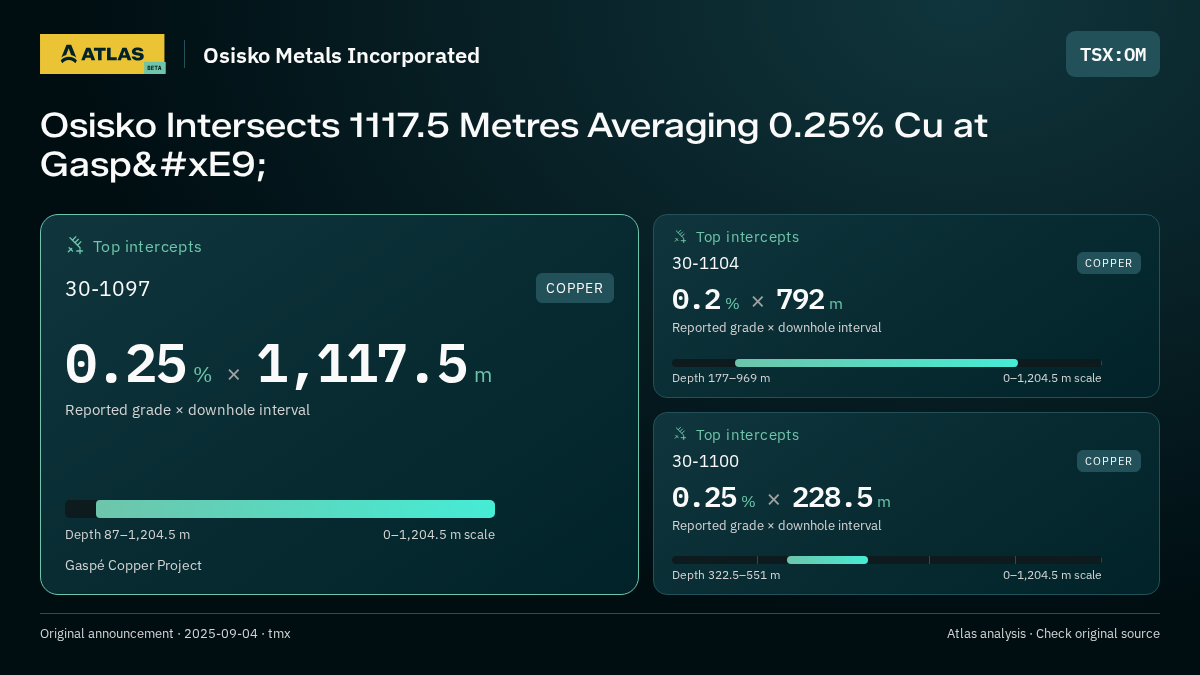The image size is (1200, 675).
Task: Click the COPPER tag on hole 30-1104
Action: pyautogui.click(x=1109, y=263)
